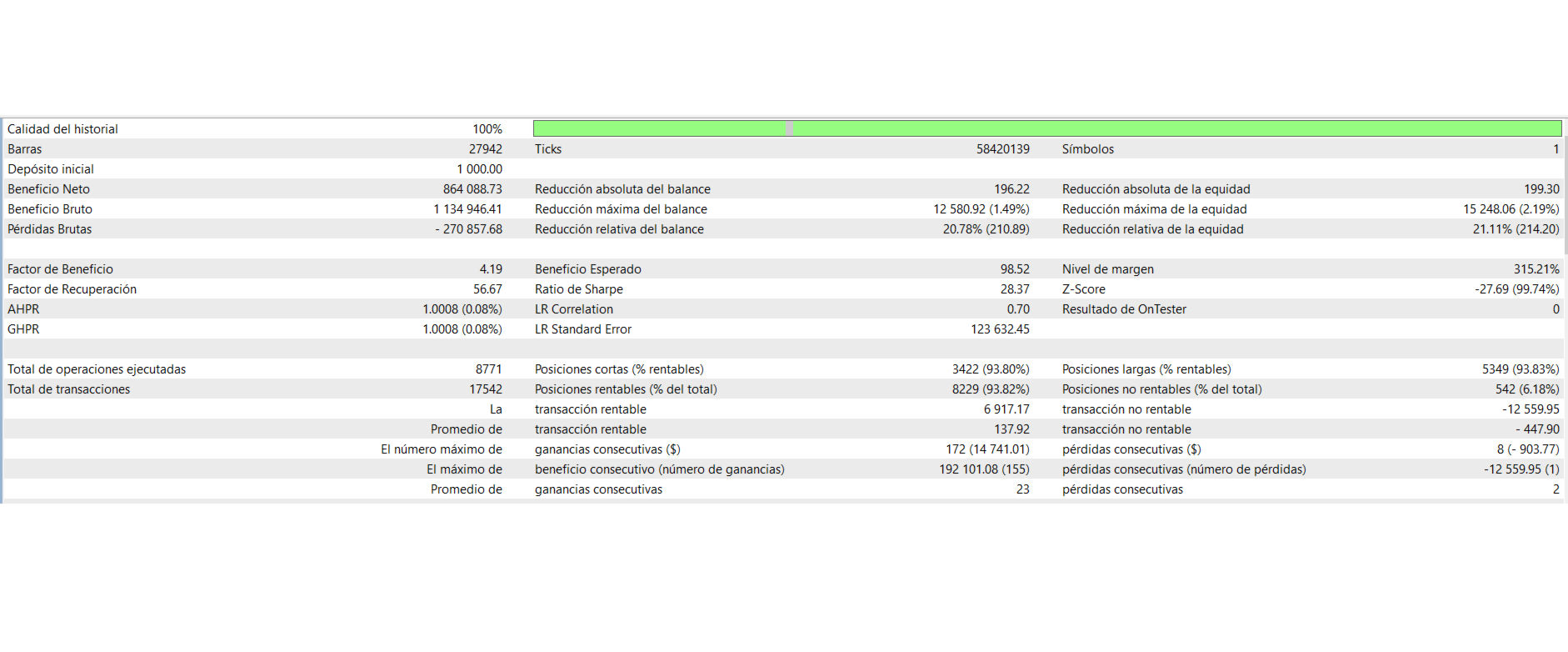Click the largest profitable transaction value 6 917.17
Image resolution: width=1568 pixels, height=652 pixels.
(1006, 409)
